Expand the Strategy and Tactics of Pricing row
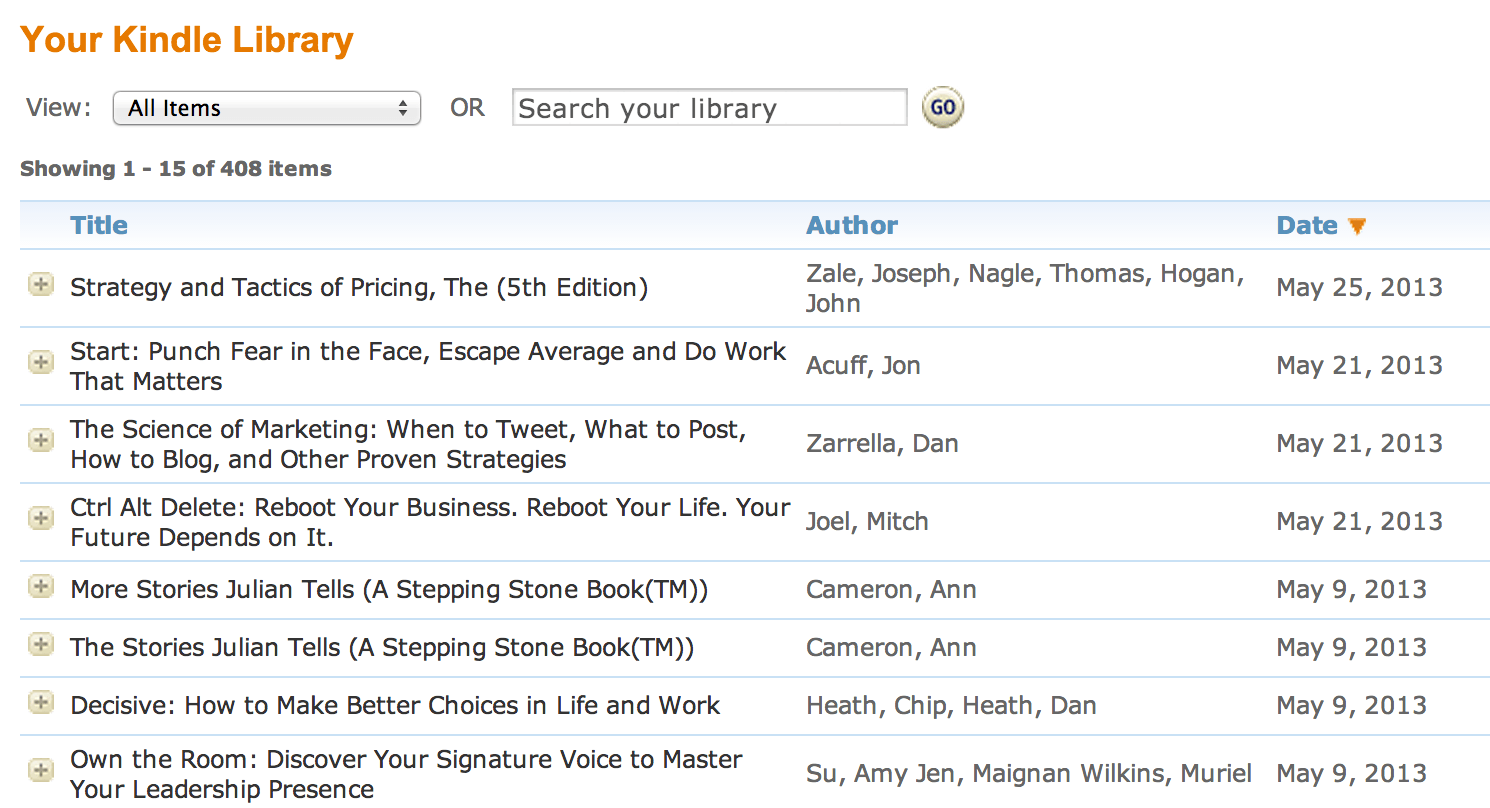The height and width of the screenshot is (808, 1490). pos(40,286)
